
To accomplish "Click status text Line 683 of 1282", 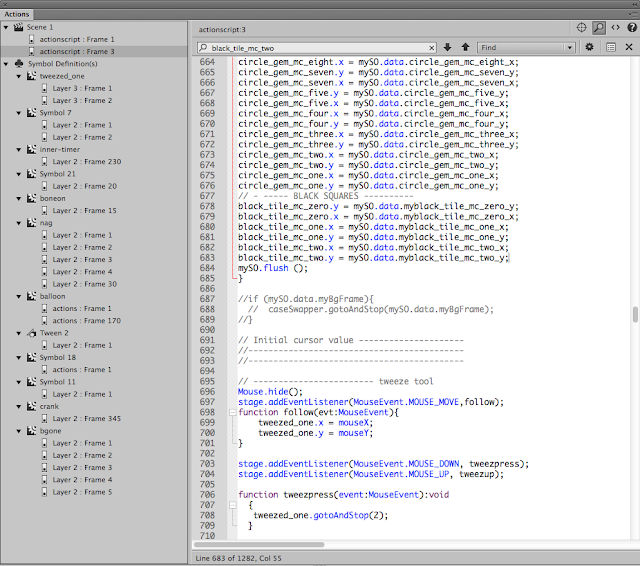I will pyautogui.click(x=238, y=558).
